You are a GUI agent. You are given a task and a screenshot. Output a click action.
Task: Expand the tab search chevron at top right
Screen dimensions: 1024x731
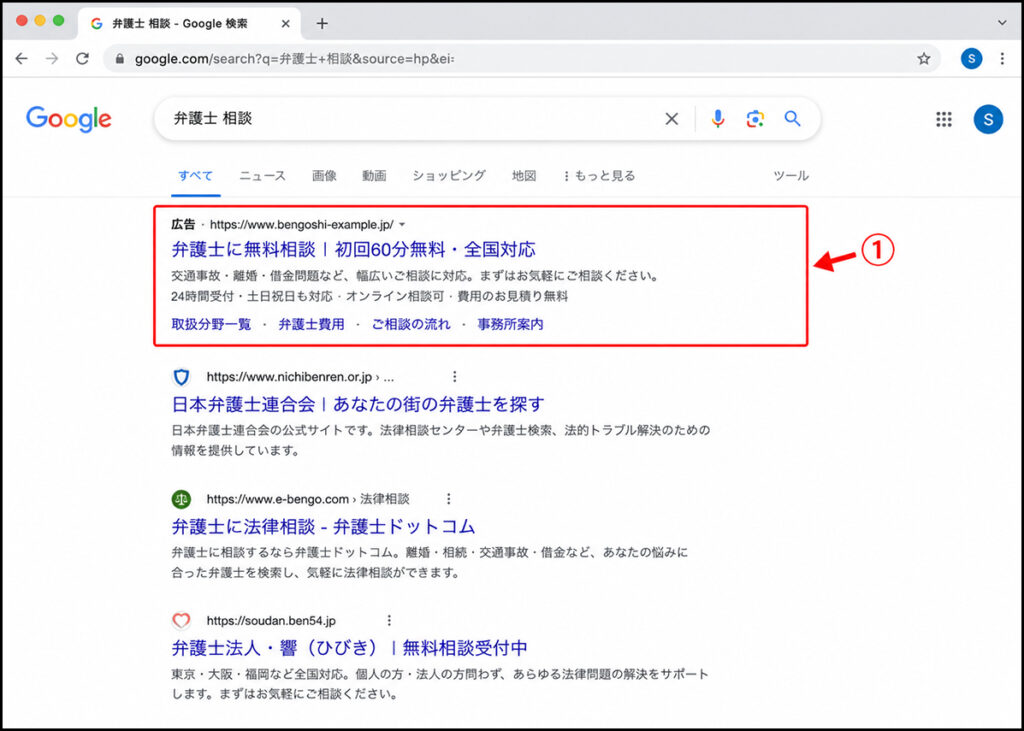1002,23
